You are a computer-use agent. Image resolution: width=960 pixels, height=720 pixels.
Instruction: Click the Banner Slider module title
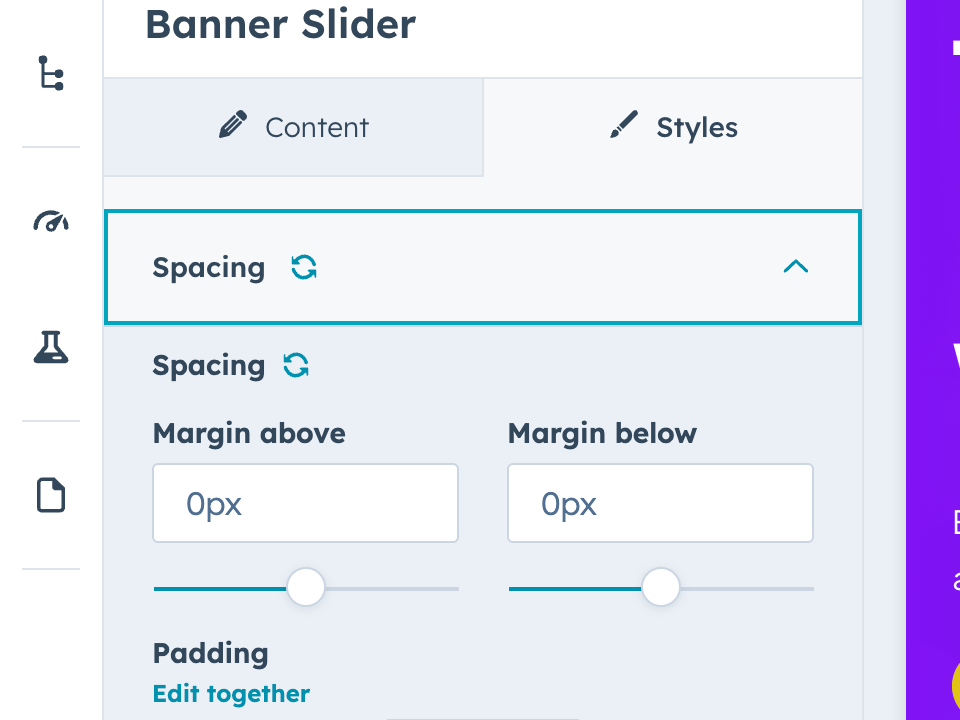tap(280, 25)
